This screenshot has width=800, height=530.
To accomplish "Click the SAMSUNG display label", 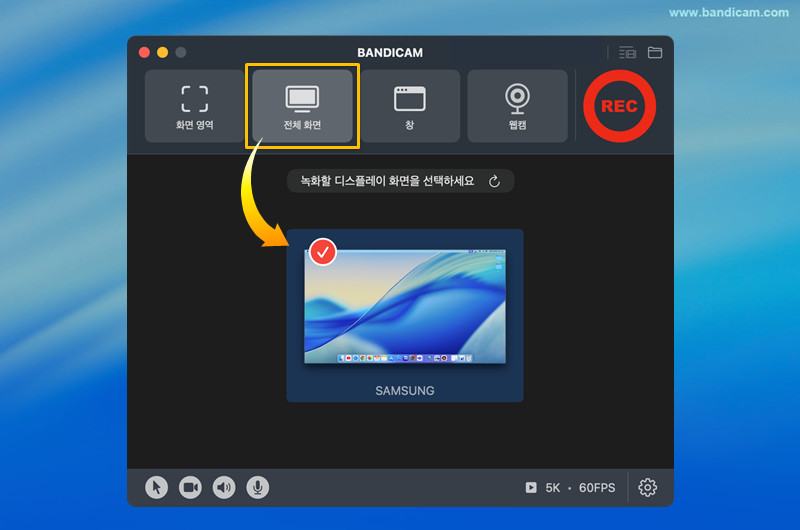I will (x=405, y=391).
